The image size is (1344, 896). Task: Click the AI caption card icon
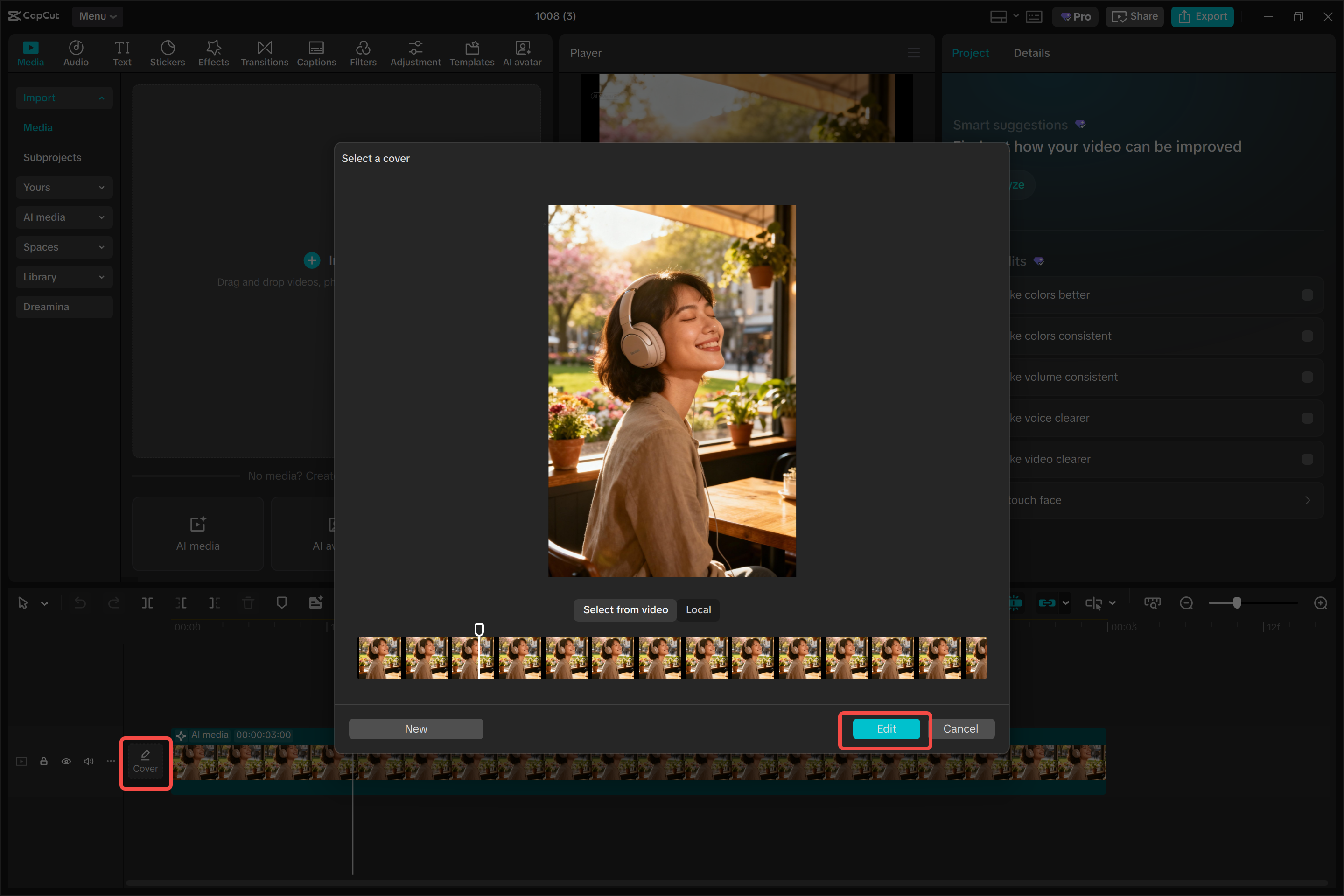[x=315, y=603]
